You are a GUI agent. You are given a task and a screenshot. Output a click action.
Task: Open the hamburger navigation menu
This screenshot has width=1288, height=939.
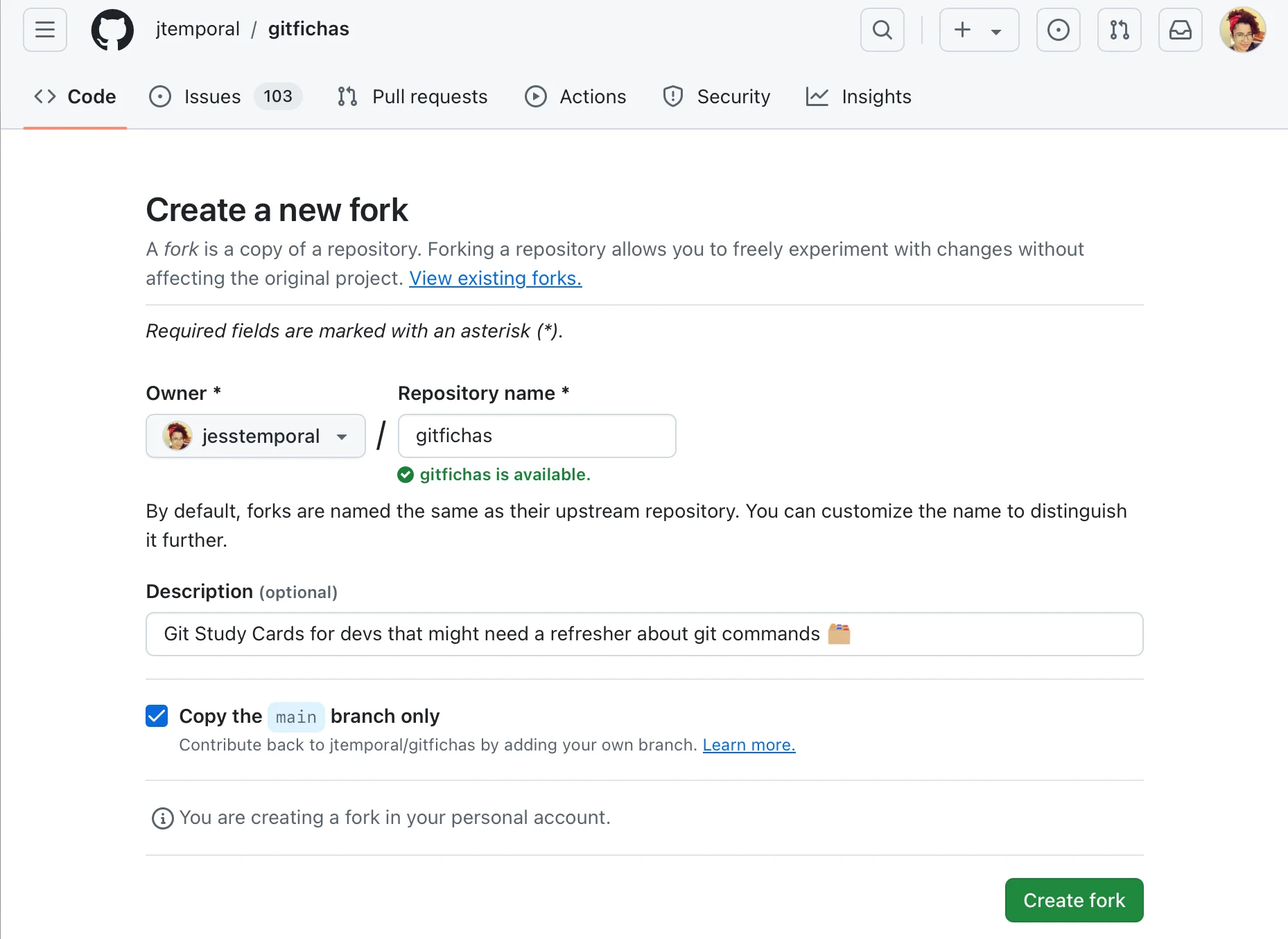tap(44, 30)
